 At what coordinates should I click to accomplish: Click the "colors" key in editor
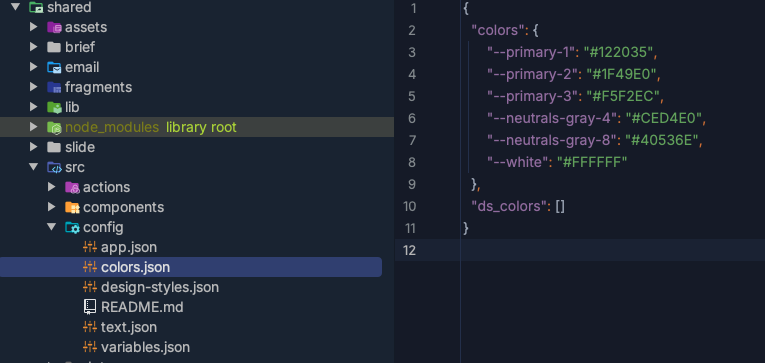(497, 30)
